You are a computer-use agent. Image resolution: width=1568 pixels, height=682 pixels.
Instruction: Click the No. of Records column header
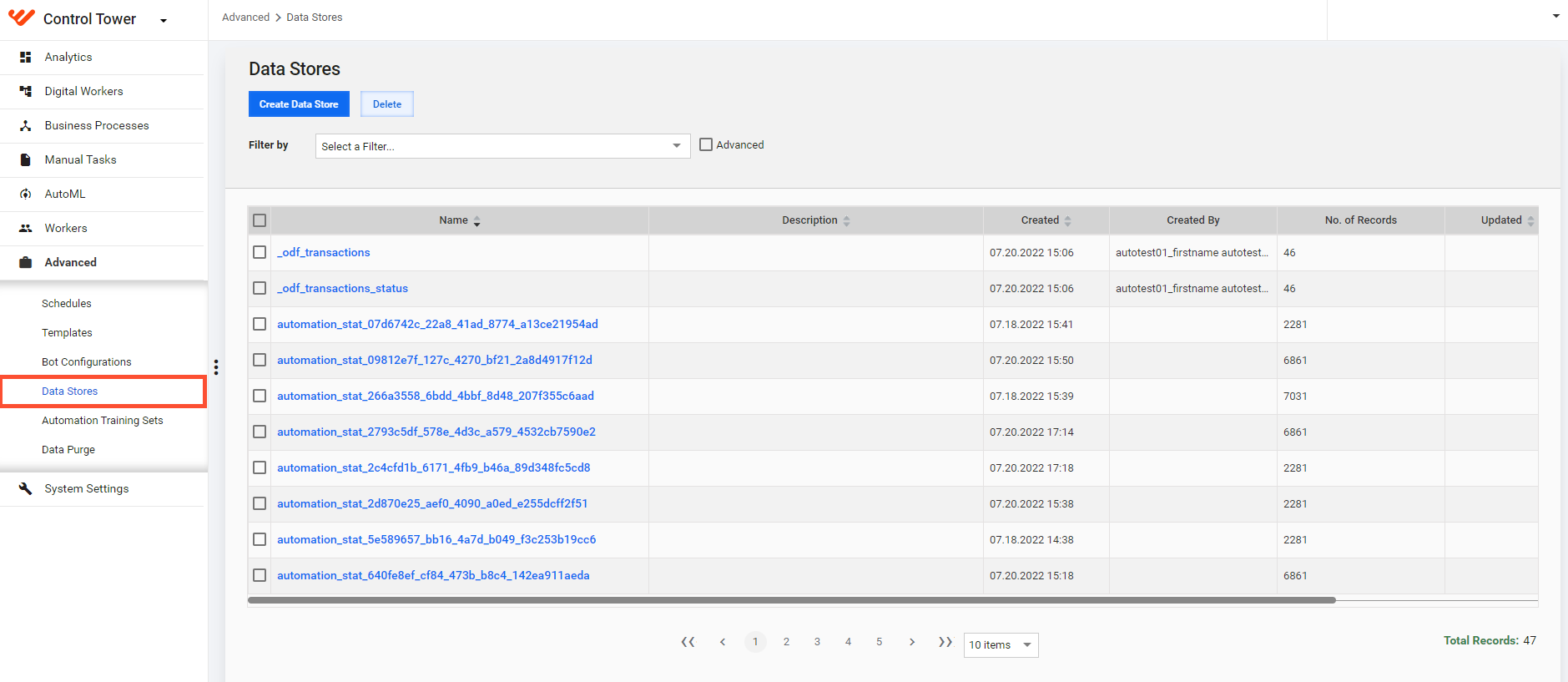point(1360,220)
